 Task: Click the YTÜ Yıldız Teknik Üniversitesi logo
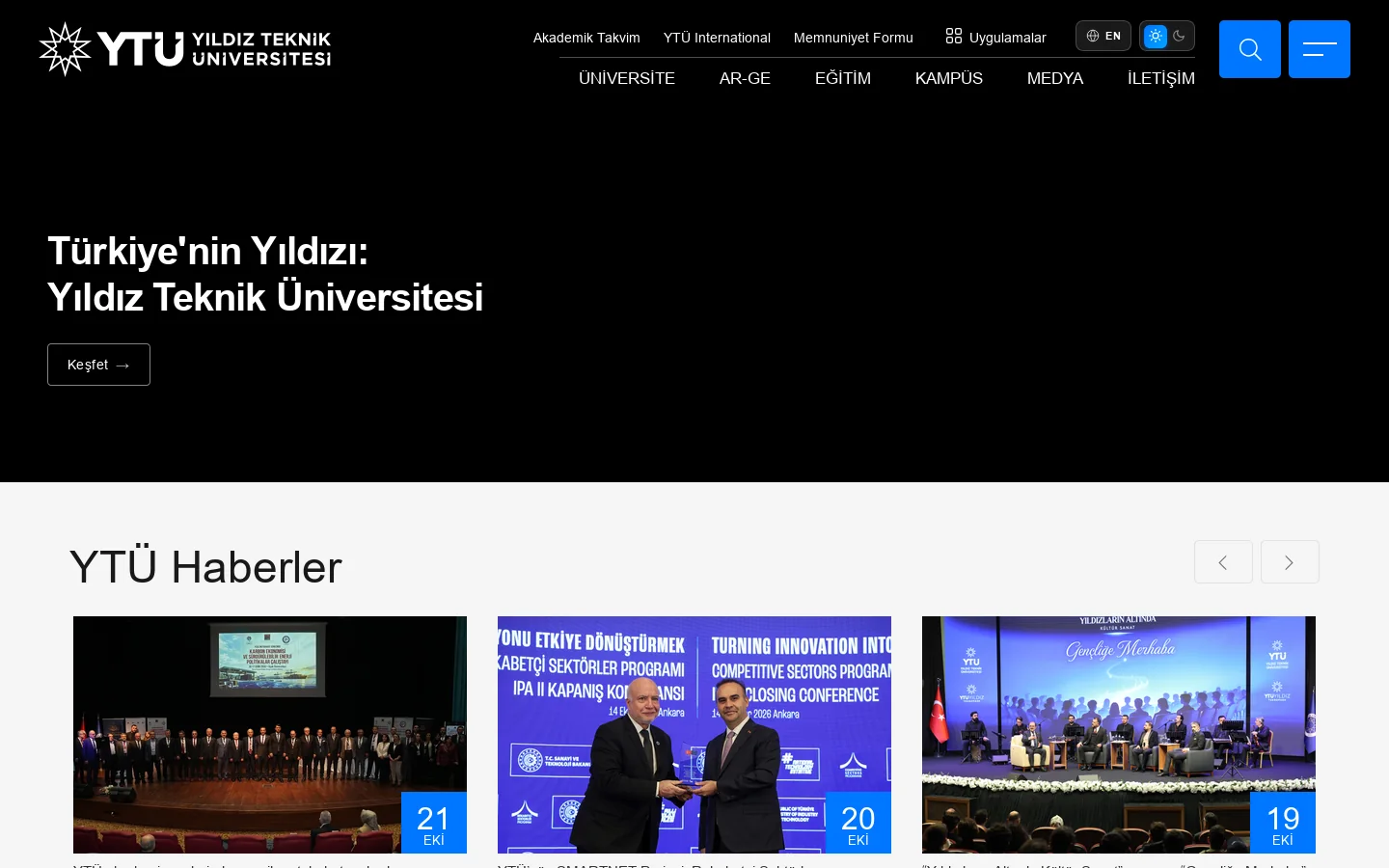(x=184, y=49)
